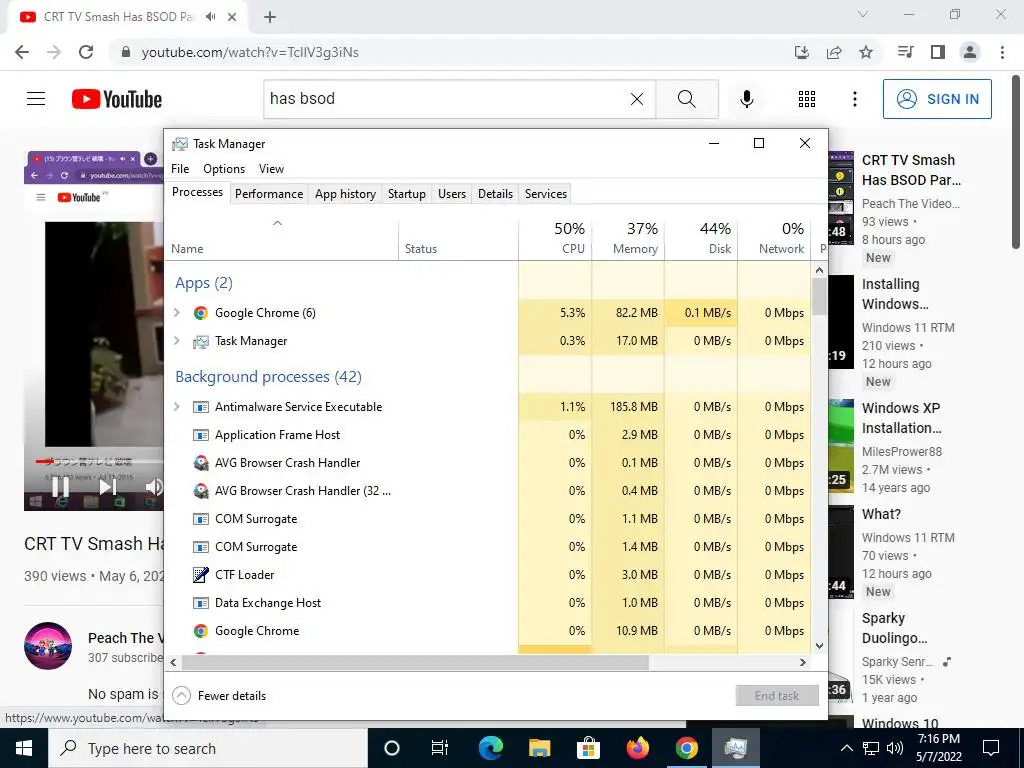The width and height of the screenshot is (1024, 768).
Task: Open the Chrome profile avatar
Action: click(x=970, y=52)
